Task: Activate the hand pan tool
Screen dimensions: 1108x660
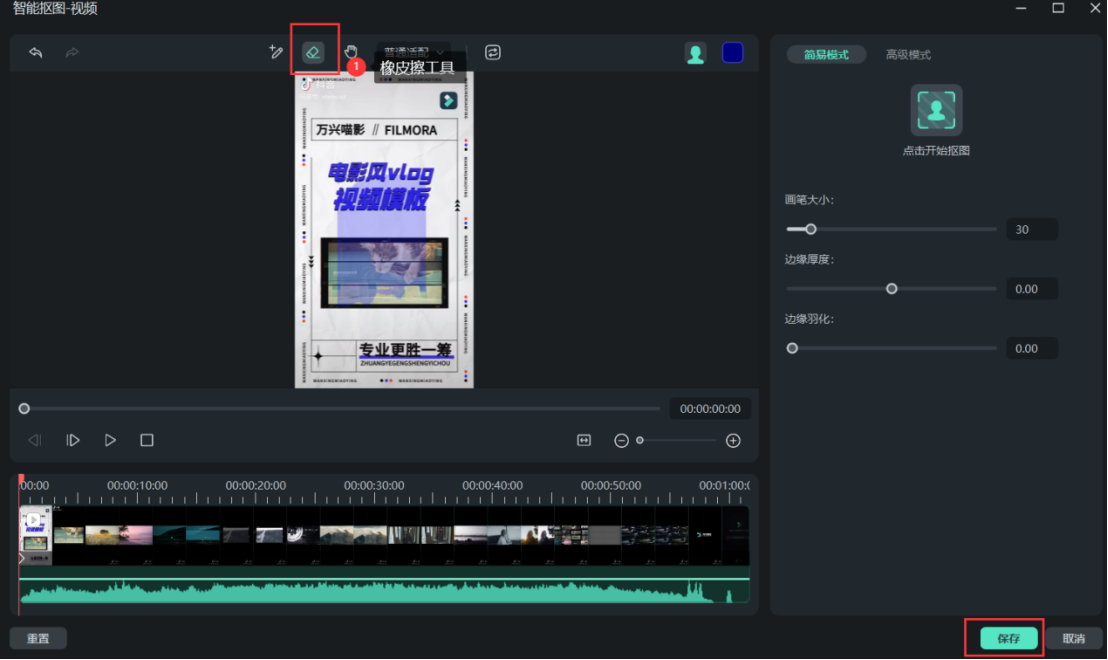Action: (351, 52)
